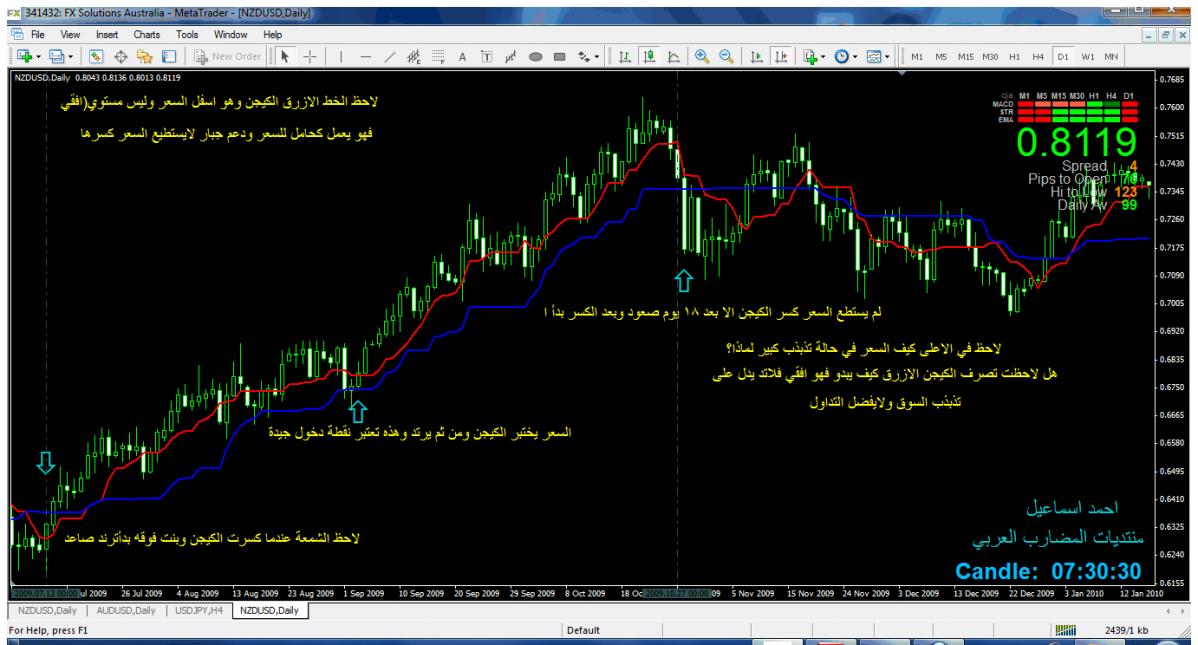Viewport: 1198px width, 645px height.
Task: Expand the Arrows objects dropdown arrow
Action: pos(597,57)
